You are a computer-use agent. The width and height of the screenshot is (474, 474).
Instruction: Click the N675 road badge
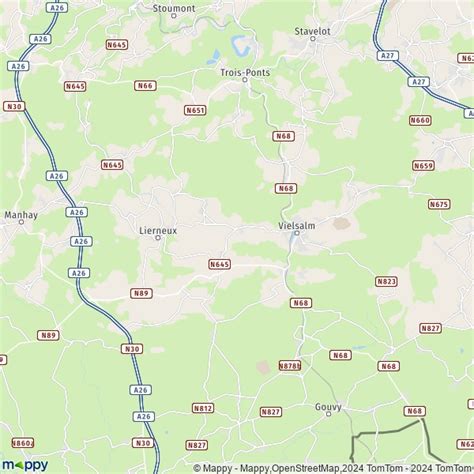tap(439, 204)
